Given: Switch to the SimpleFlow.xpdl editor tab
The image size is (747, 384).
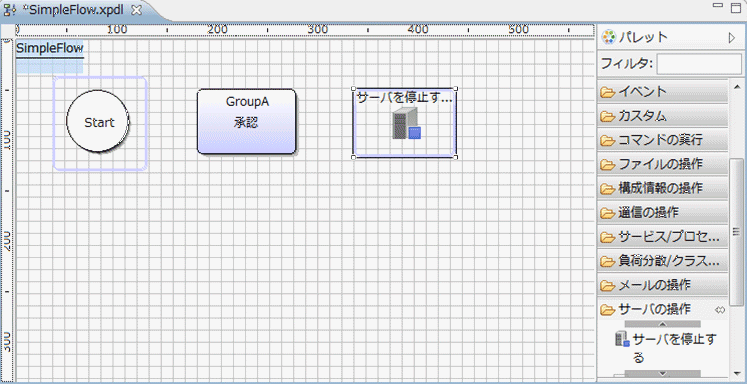Looking at the screenshot, I should pyautogui.click(x=72, y=10).
